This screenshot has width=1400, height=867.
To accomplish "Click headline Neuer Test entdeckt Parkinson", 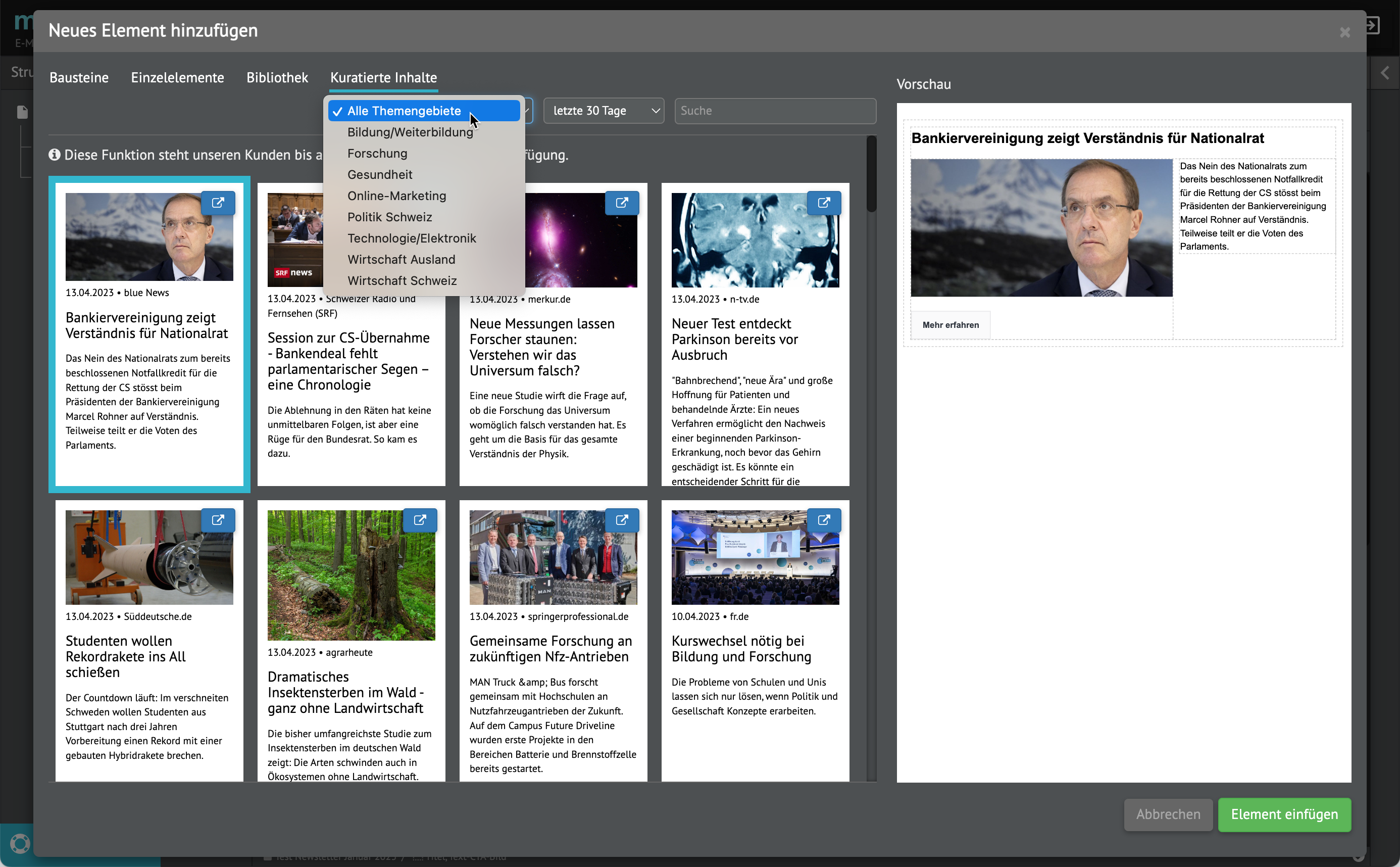I will (734, 340).
